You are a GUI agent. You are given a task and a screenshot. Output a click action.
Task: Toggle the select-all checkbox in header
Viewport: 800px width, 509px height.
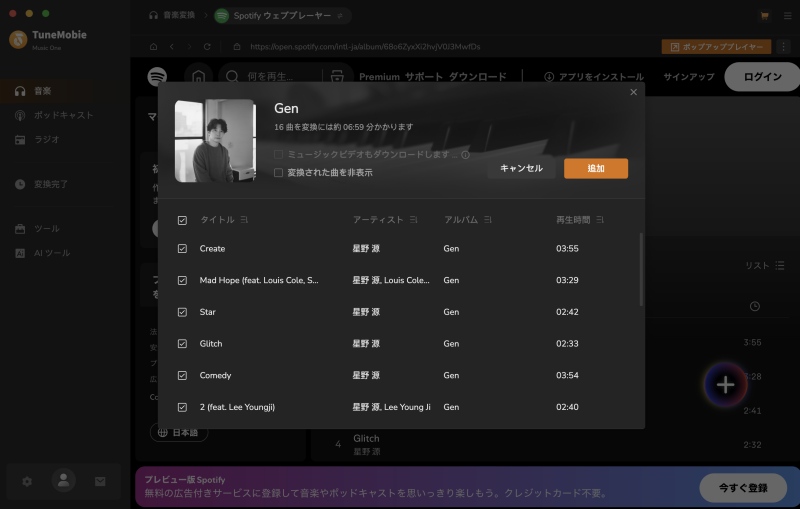coord(182,220)
